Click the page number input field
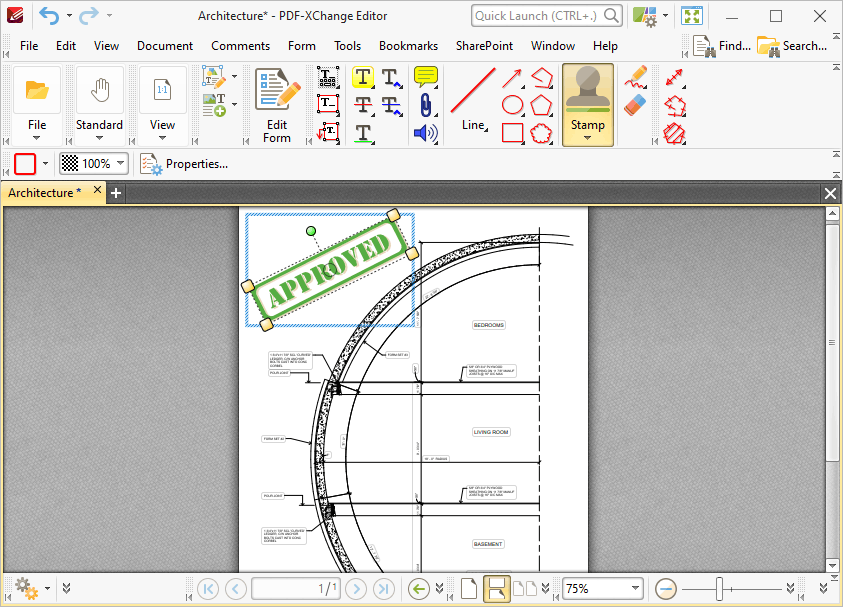Viewport: 843px width, 607px height. 295,588
